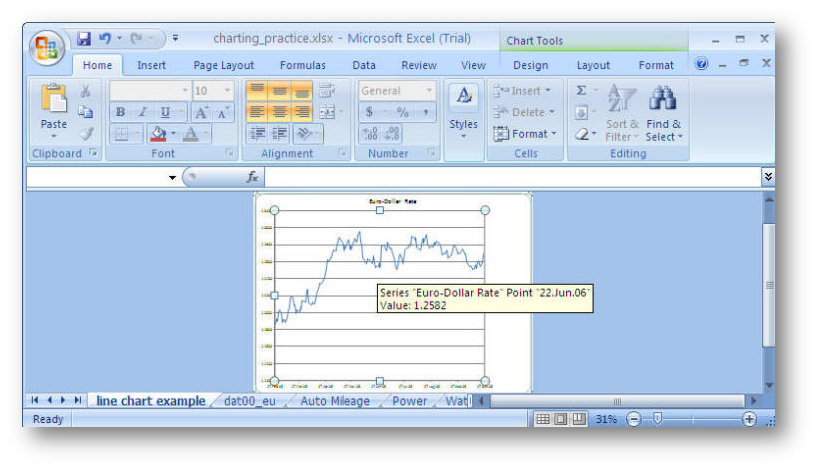The image size is (817, 469).
Task: Click the zoom slider handle
Action: (x=657, y=420)
